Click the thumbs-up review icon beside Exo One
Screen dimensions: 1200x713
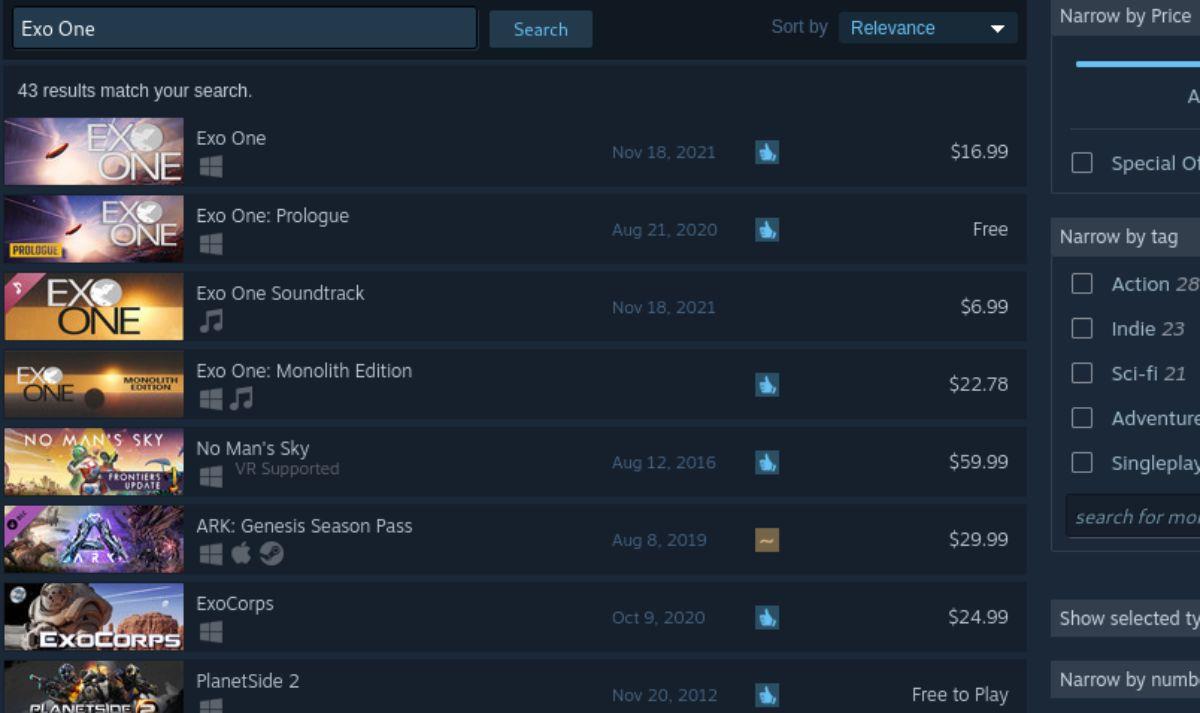[767, 152]
